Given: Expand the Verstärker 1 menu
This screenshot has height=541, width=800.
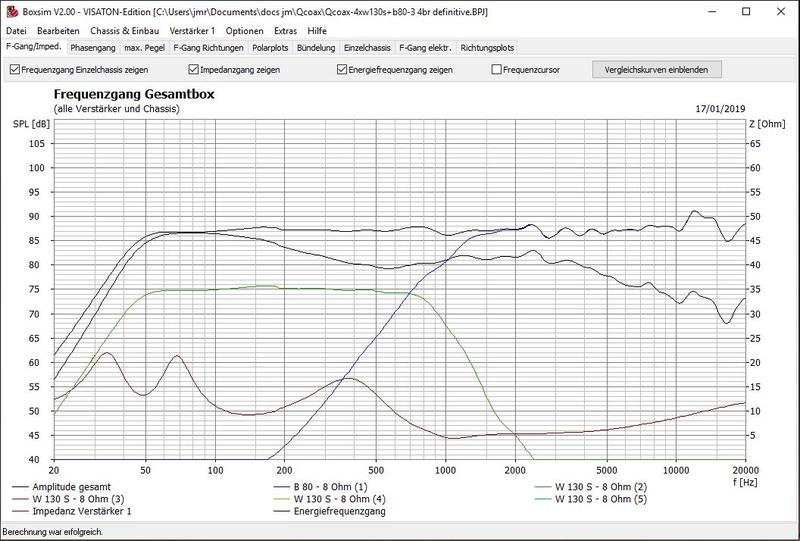Looking at the screenshot, I should click(x=192, y=31).
